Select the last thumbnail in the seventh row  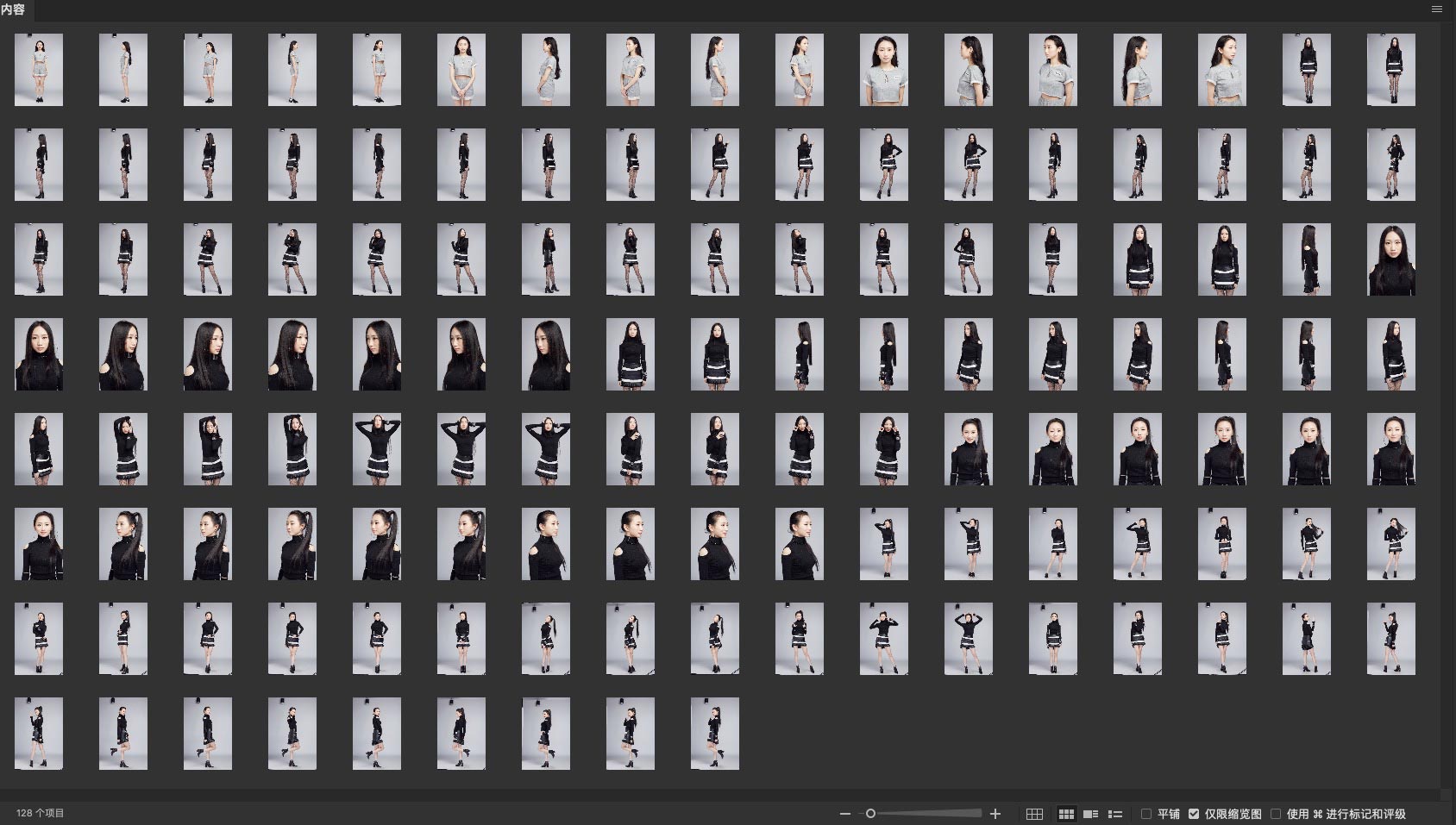tap(1391, 639)
